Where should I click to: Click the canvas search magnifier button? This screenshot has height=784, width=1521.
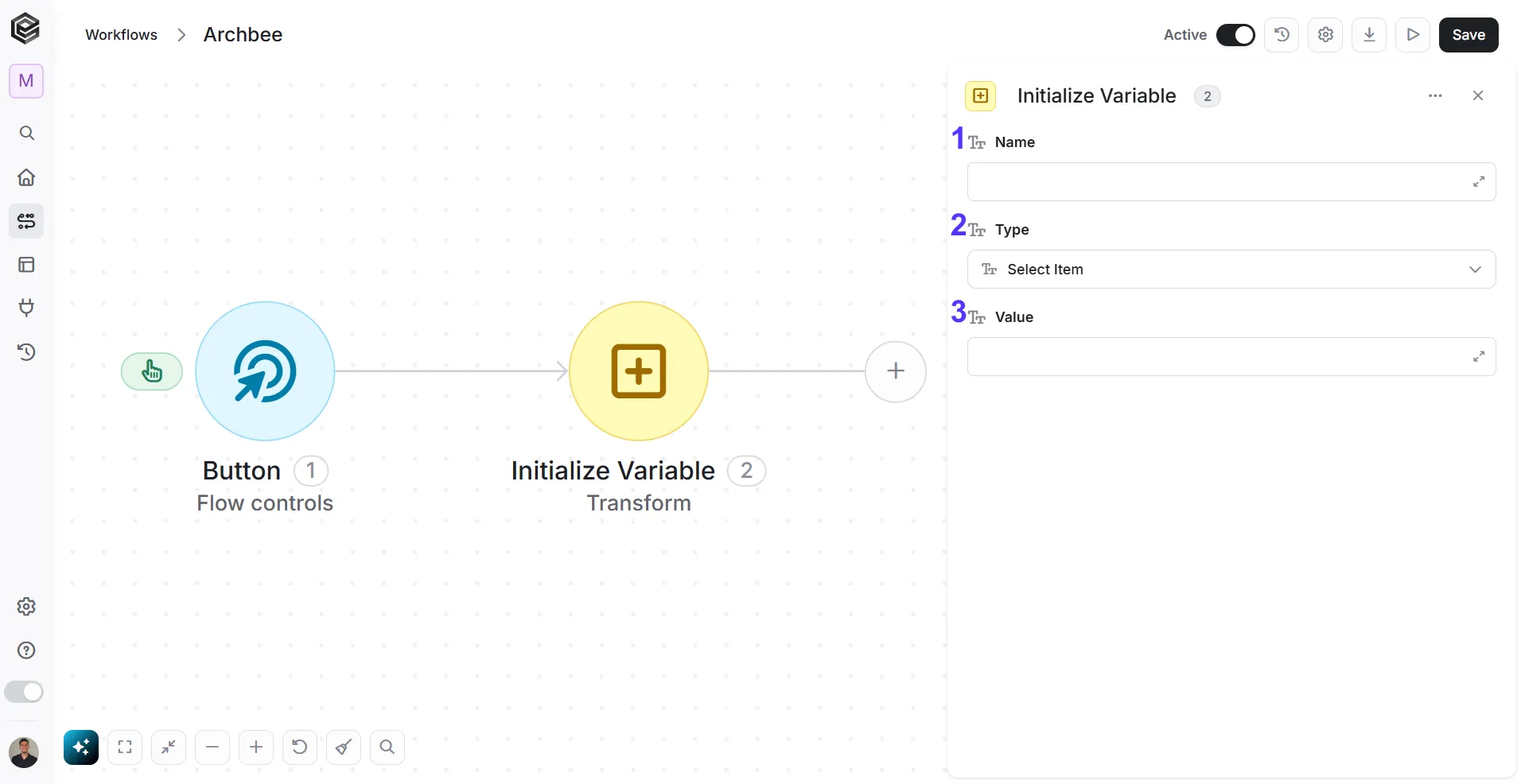tap(387, 747)
